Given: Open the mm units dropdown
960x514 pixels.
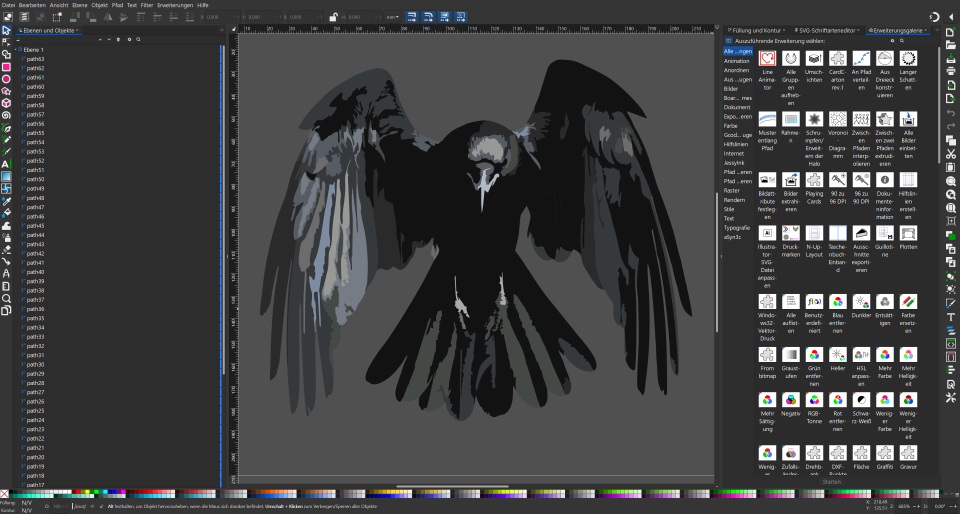Looking at the screenshot, I should point(393,17).
